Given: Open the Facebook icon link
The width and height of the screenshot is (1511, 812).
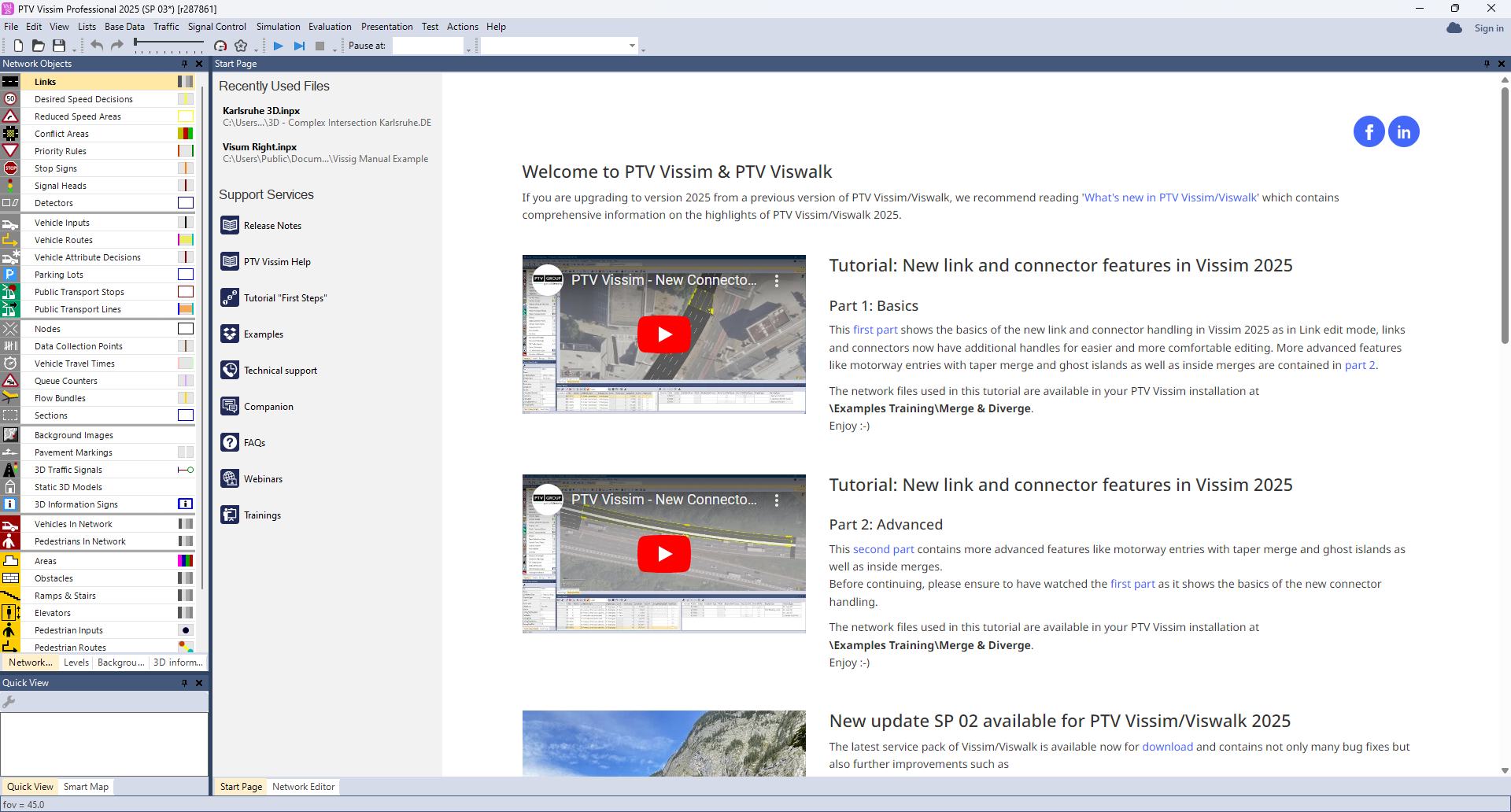Looking at the screenshot, I should 1369,131.
